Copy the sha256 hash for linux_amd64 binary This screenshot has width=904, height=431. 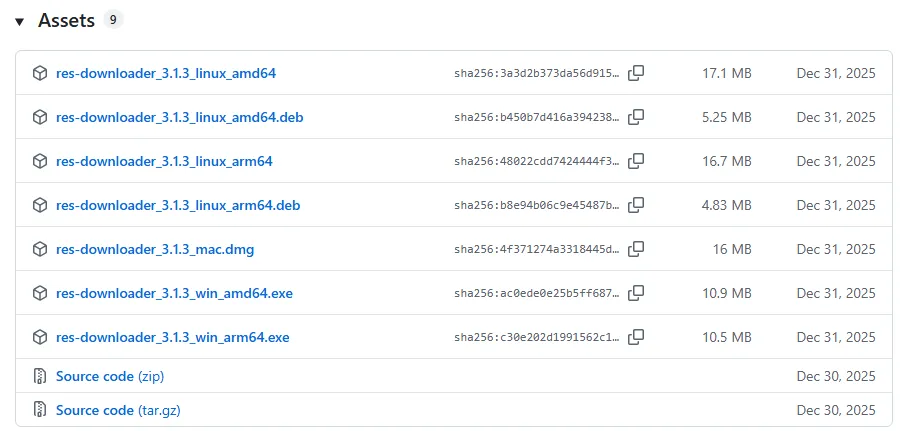click(x=636, y=73)
